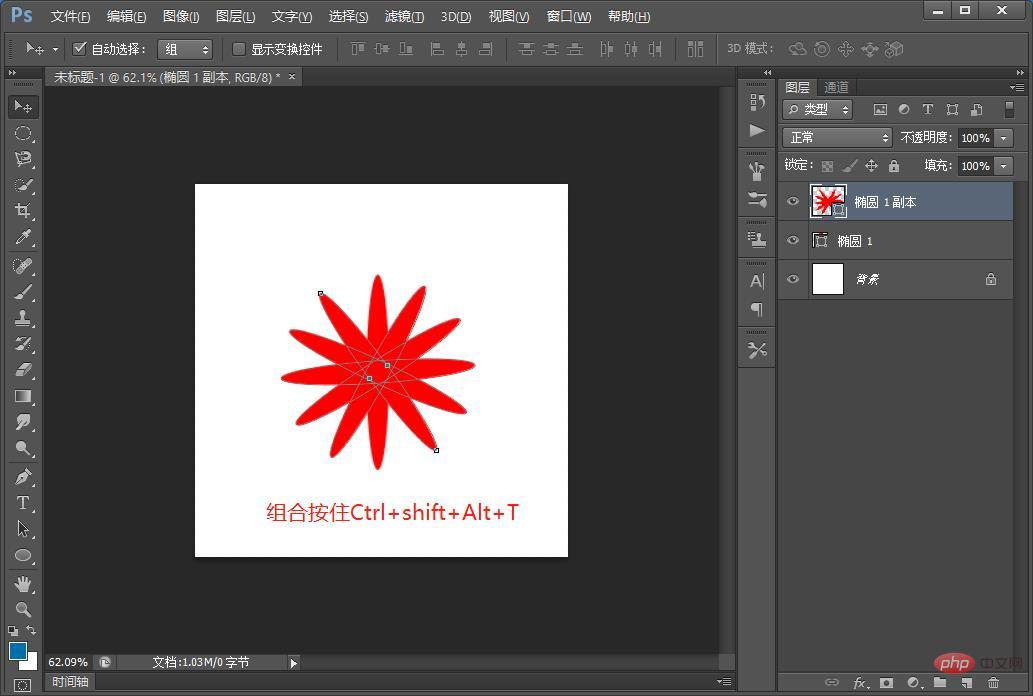Select the Lasso tool
This screenshot has width=1033, height=696.
click(23, 159)
